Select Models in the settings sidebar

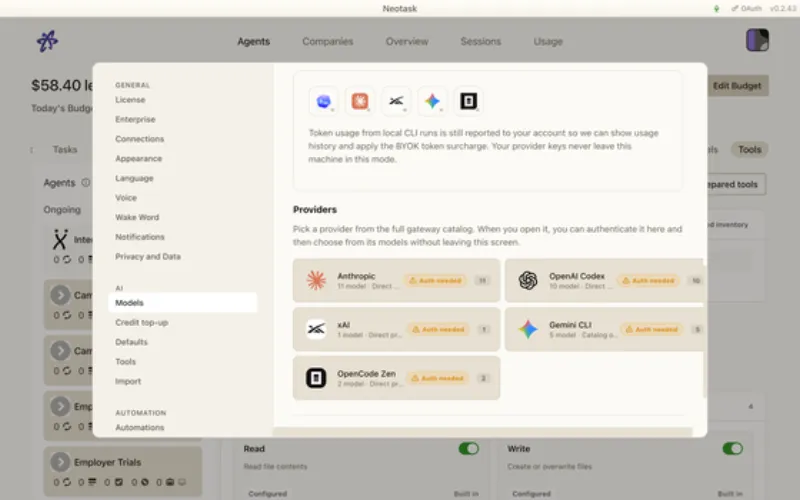[183, 303]
